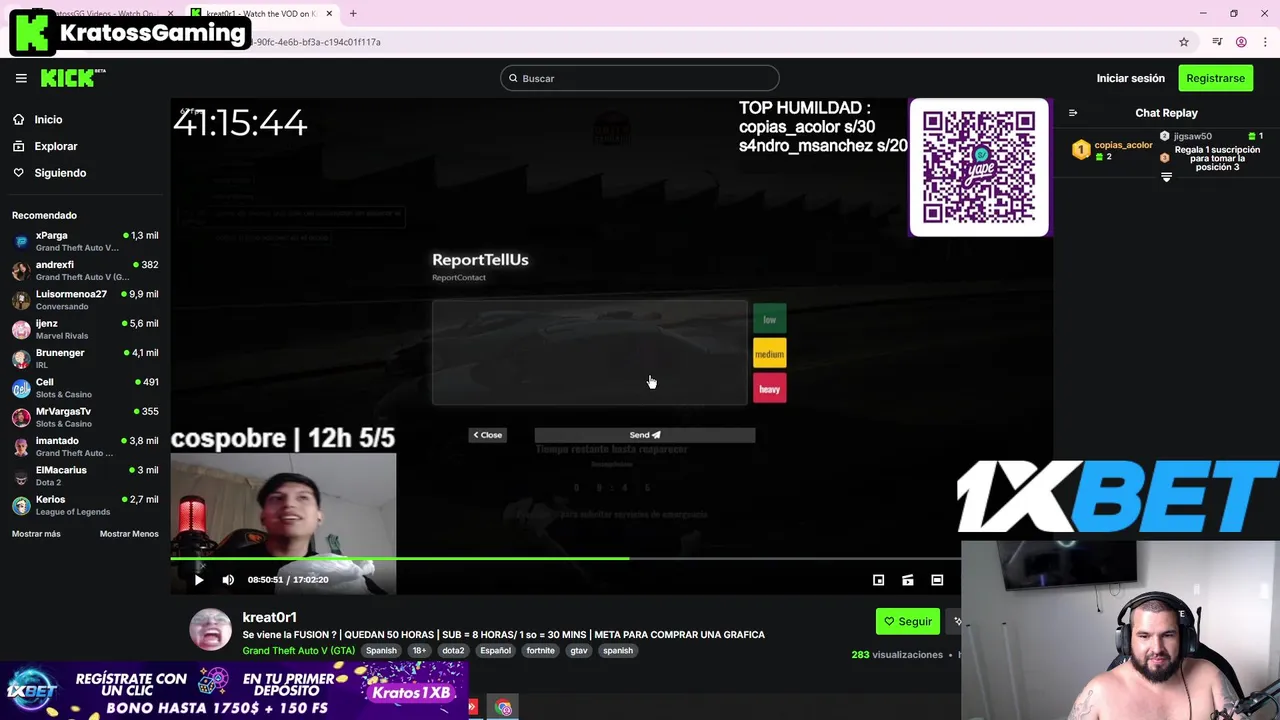This screenshot has width=1280, height=720.
Task: Focus the Buscar search field
Action: tap(640, 78)
